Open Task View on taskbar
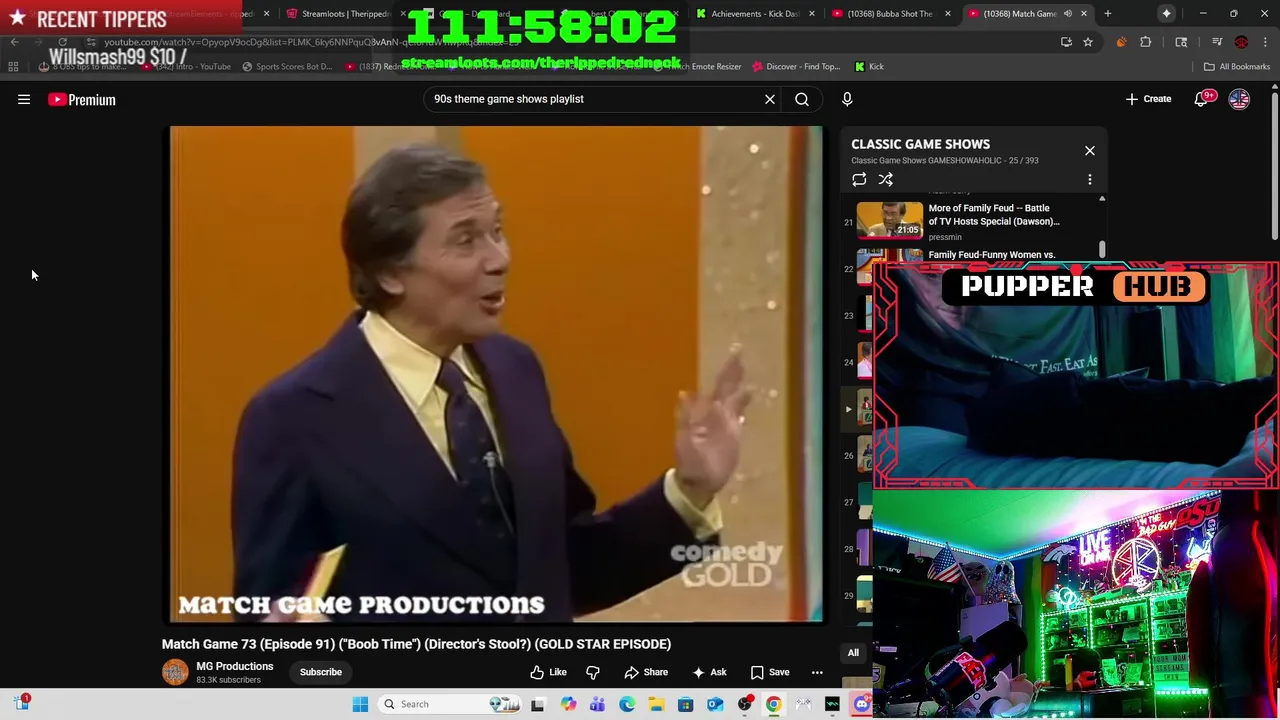This screenshot has height=720, width=1280. pos(538,704)
